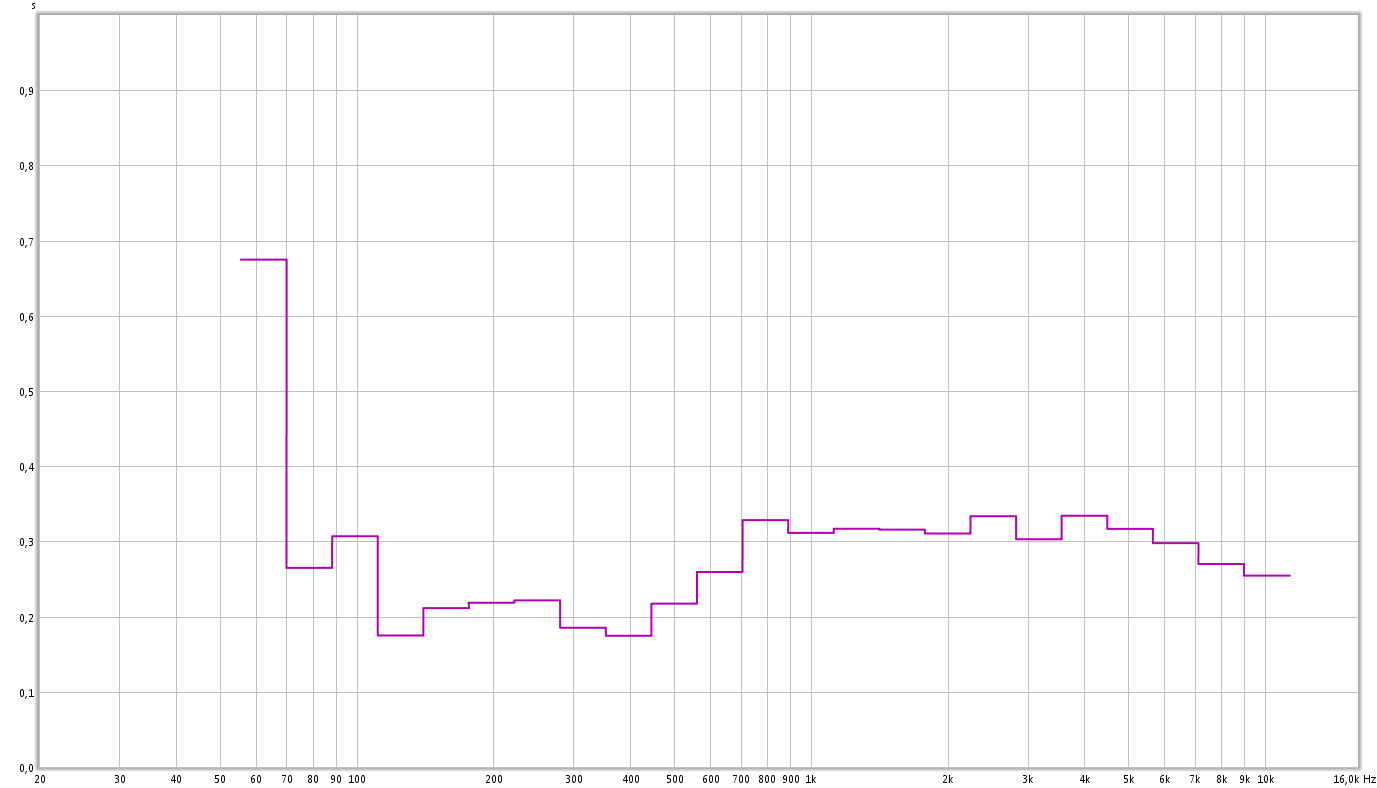Select the 0,7 vertical axis label
Viewport: 1377px width, 788px height.
26,242
